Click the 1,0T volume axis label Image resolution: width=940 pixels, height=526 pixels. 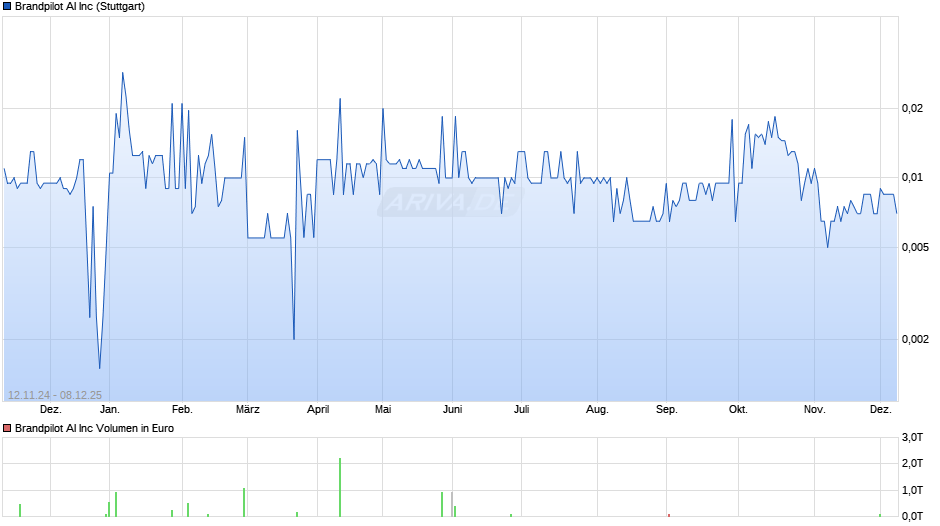click(x=912, y=491)
